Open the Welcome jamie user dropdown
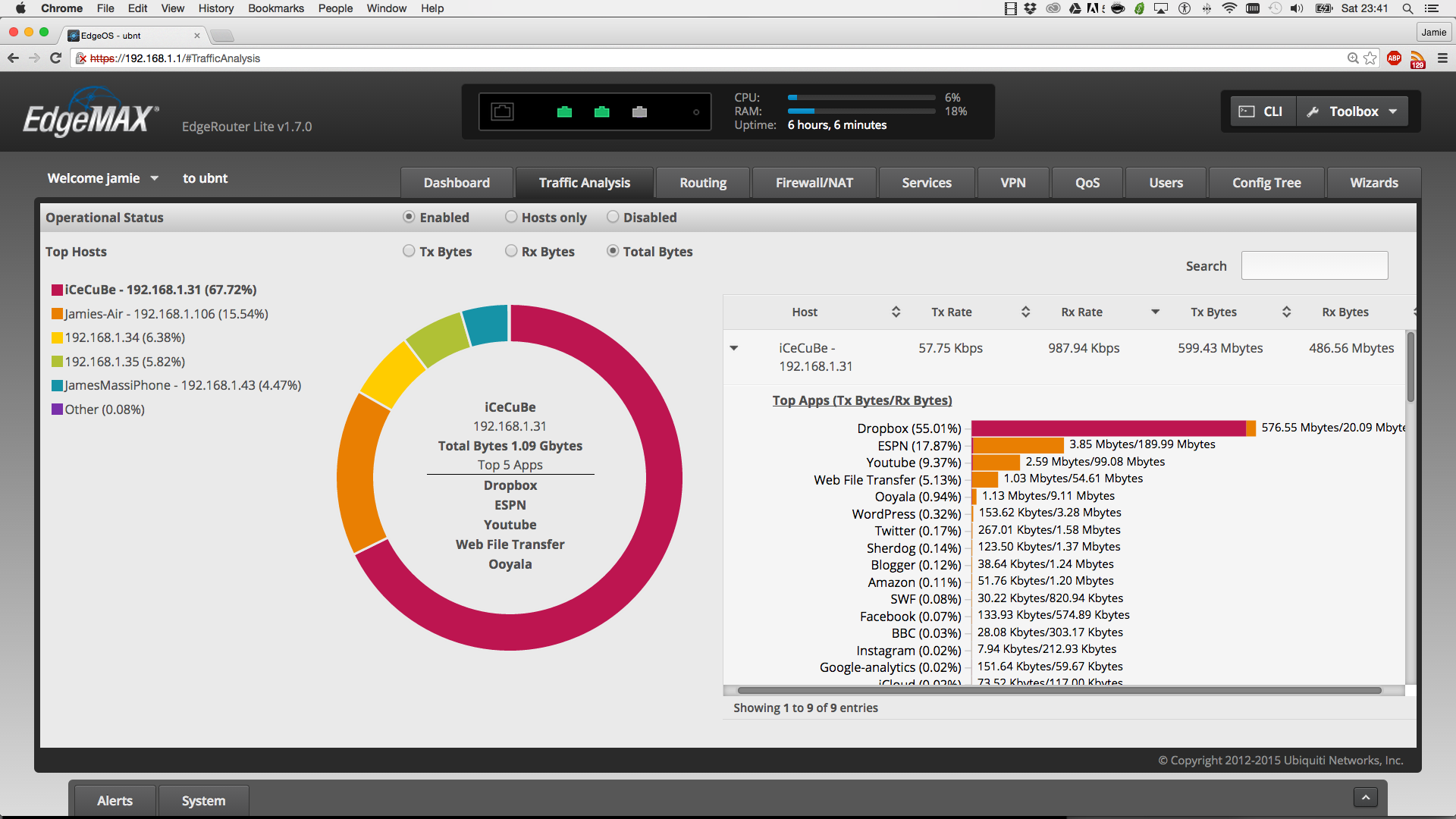 (102, 178)
